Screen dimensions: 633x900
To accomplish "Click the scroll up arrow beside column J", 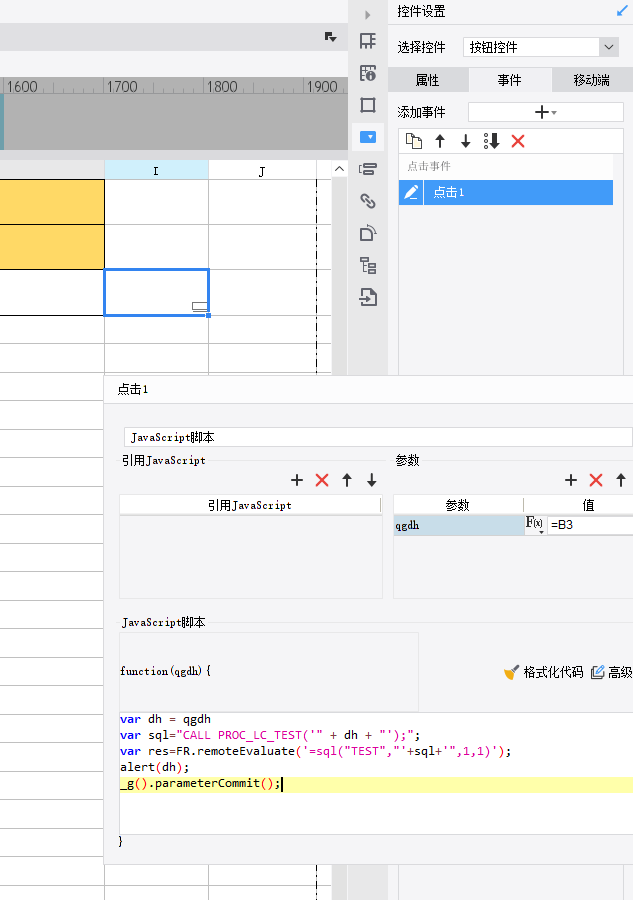I will tap(339, 169).
